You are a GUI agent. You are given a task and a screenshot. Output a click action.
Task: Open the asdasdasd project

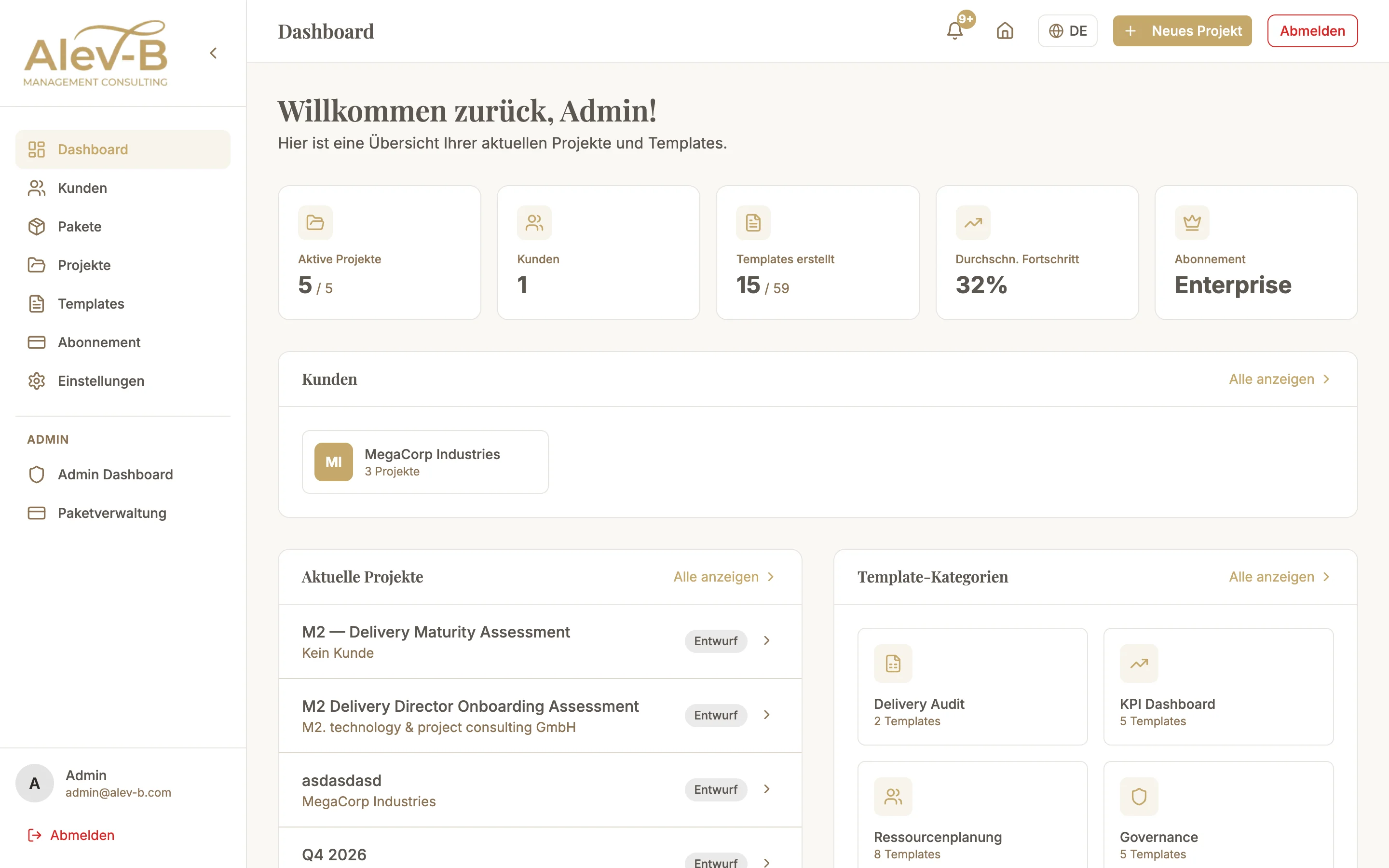pyautogui.click(x=540, y=790)
